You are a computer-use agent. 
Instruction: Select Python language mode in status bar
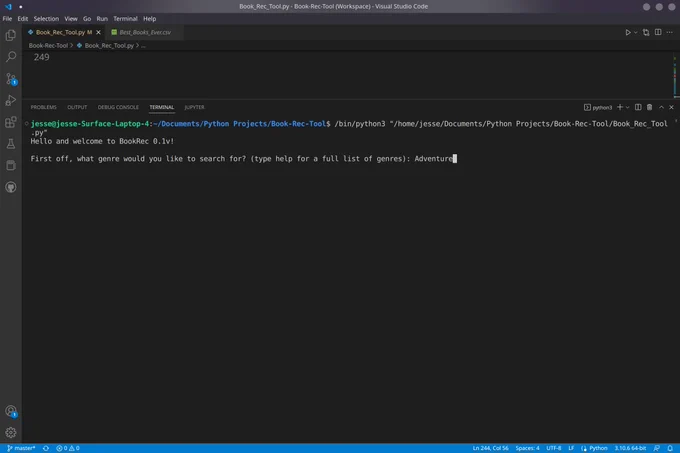pos(598,448)
